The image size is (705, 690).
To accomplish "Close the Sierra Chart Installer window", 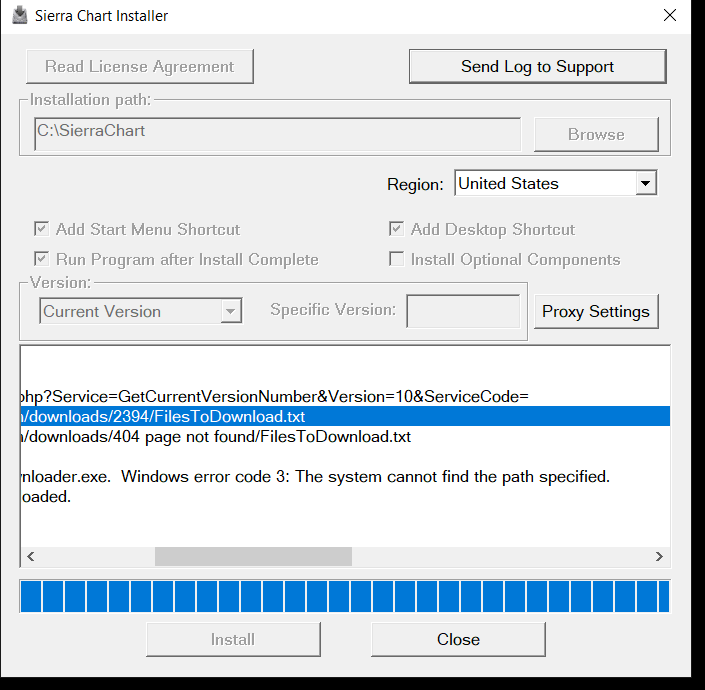I will (669, 15).
